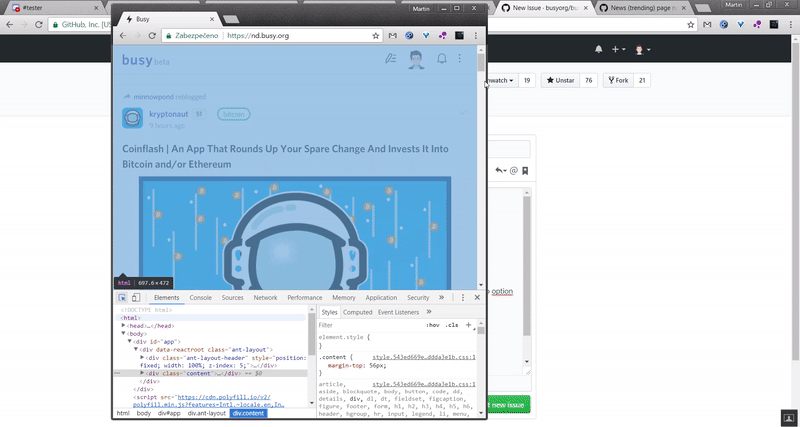Select body in the DOM breadcrumb bar
The width and height of the screenshot is (800, 427).
[x=144, y=413]
